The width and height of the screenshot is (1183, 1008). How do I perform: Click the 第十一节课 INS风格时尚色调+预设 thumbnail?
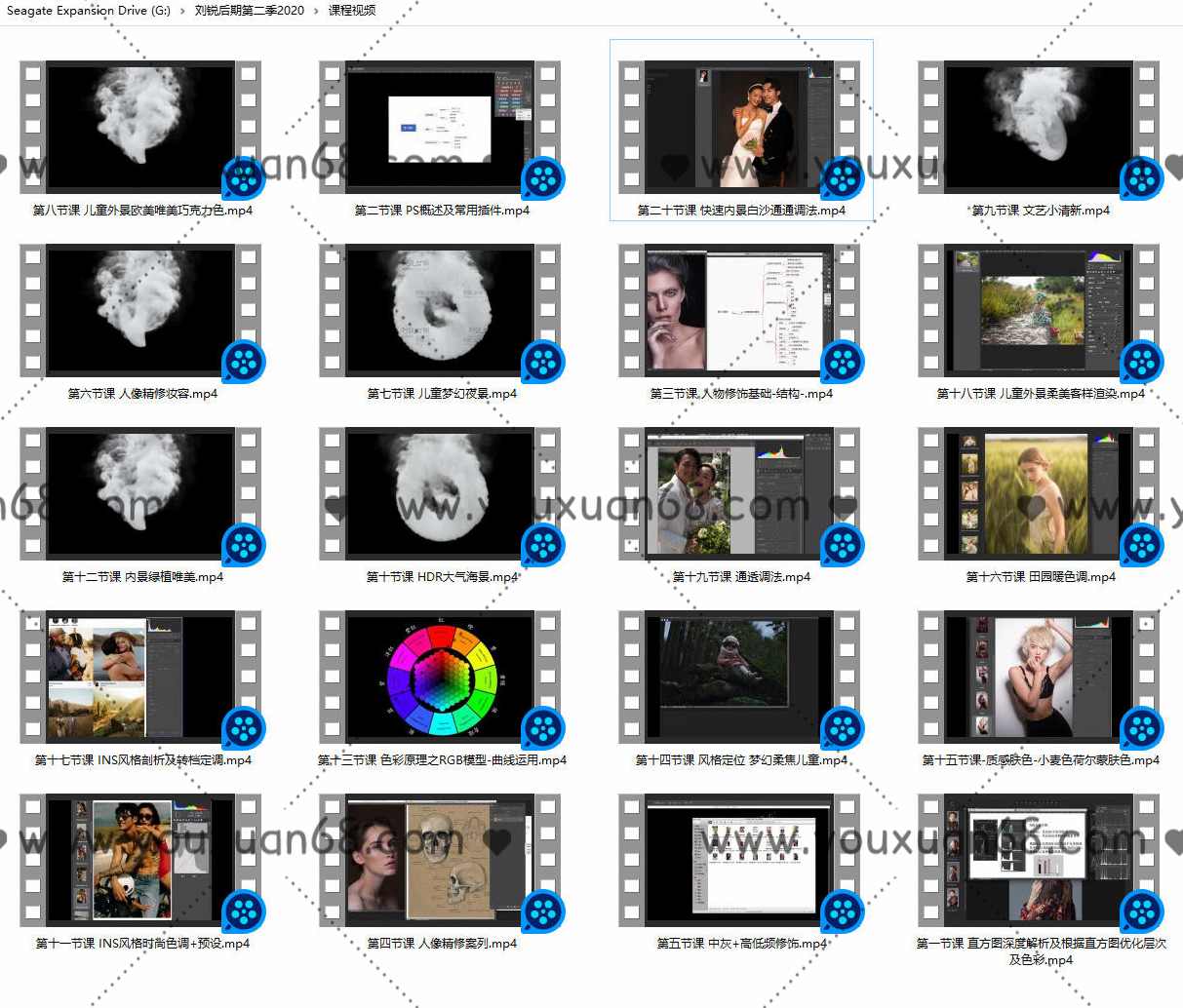140,860
